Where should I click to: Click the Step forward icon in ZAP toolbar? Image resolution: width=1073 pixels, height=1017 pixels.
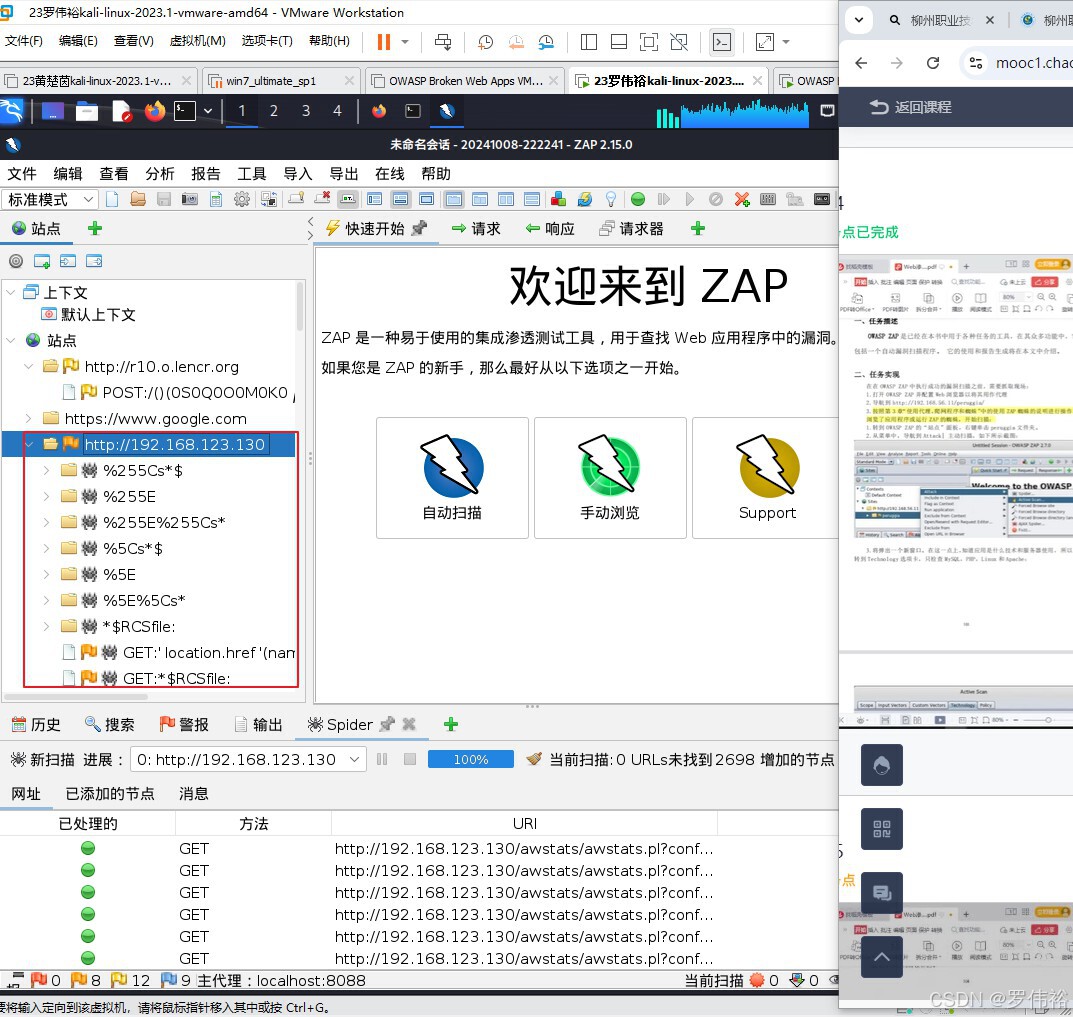click(663, 199)
